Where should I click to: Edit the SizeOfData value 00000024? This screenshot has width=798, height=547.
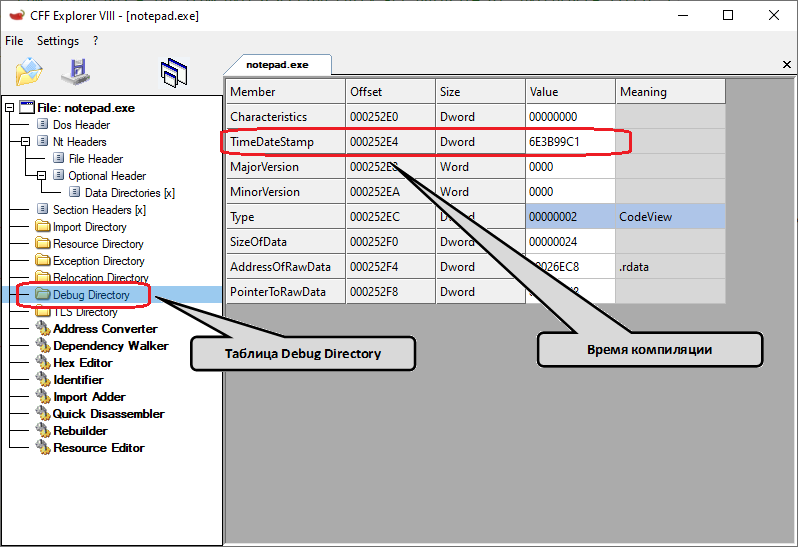click(x=571, y=241)
